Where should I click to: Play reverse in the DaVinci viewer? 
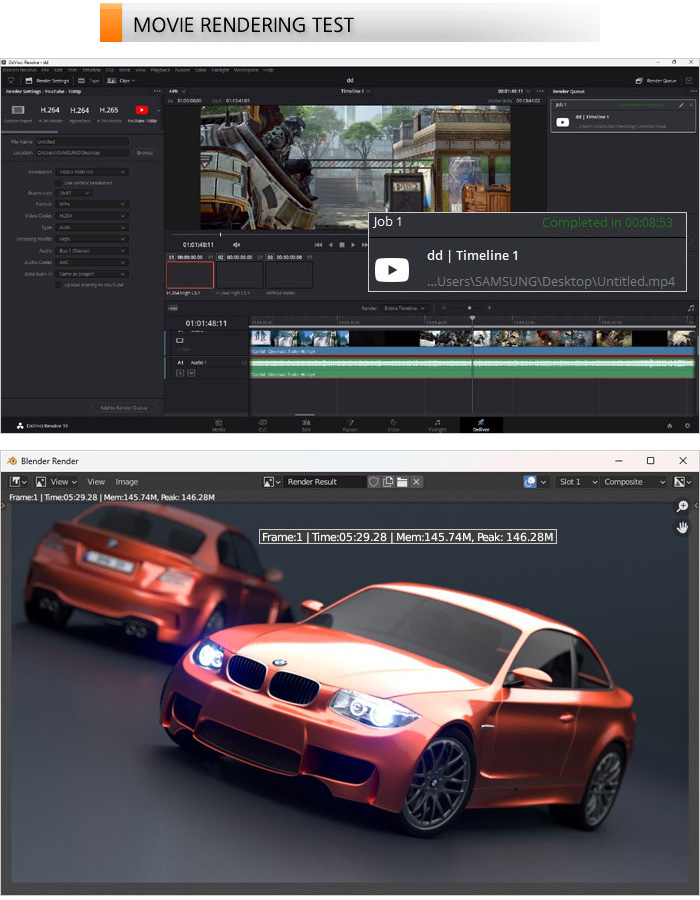[x=330, y=245]
